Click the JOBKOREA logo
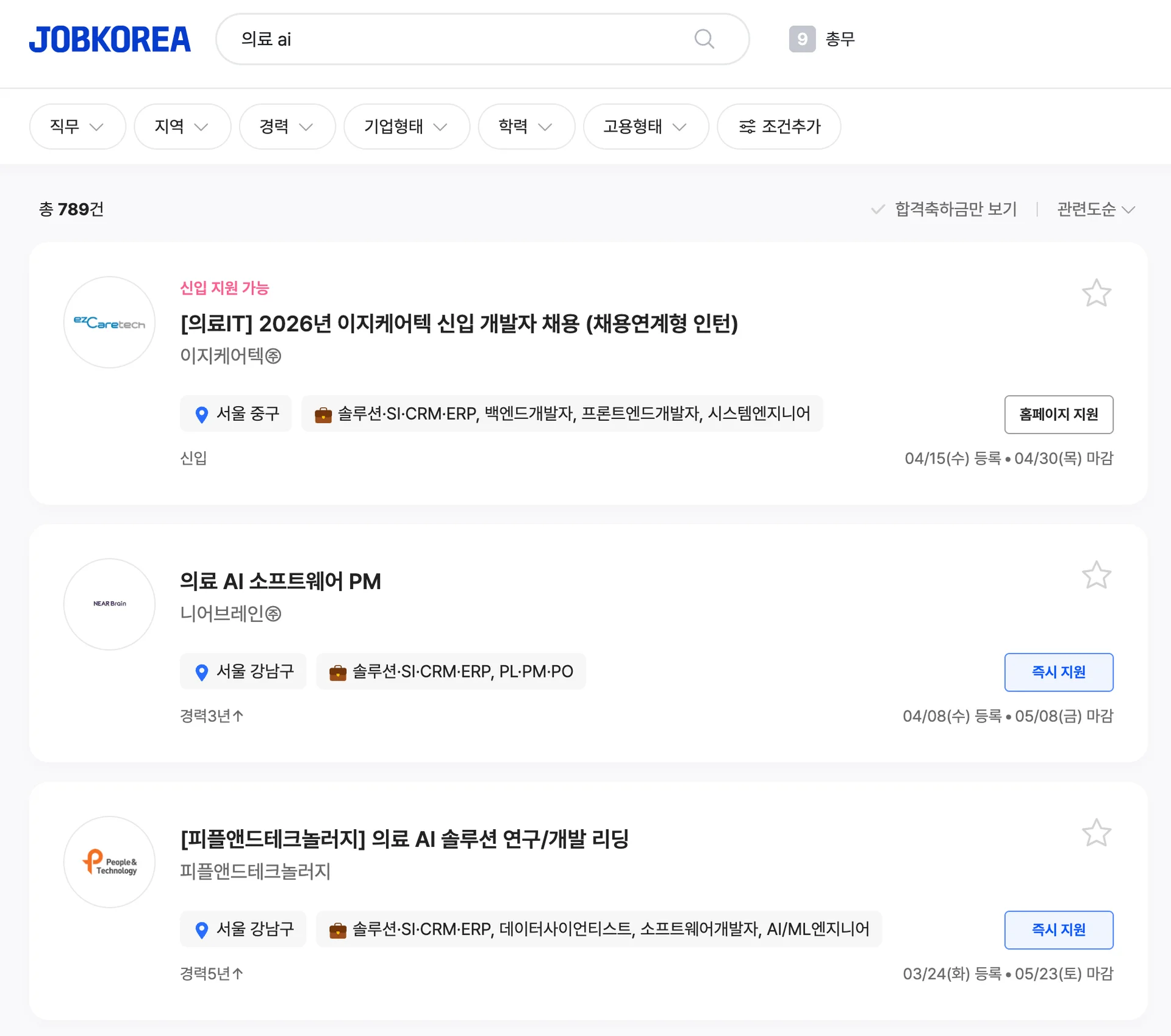This screenshot has width=1171, height=1036. 110,40
